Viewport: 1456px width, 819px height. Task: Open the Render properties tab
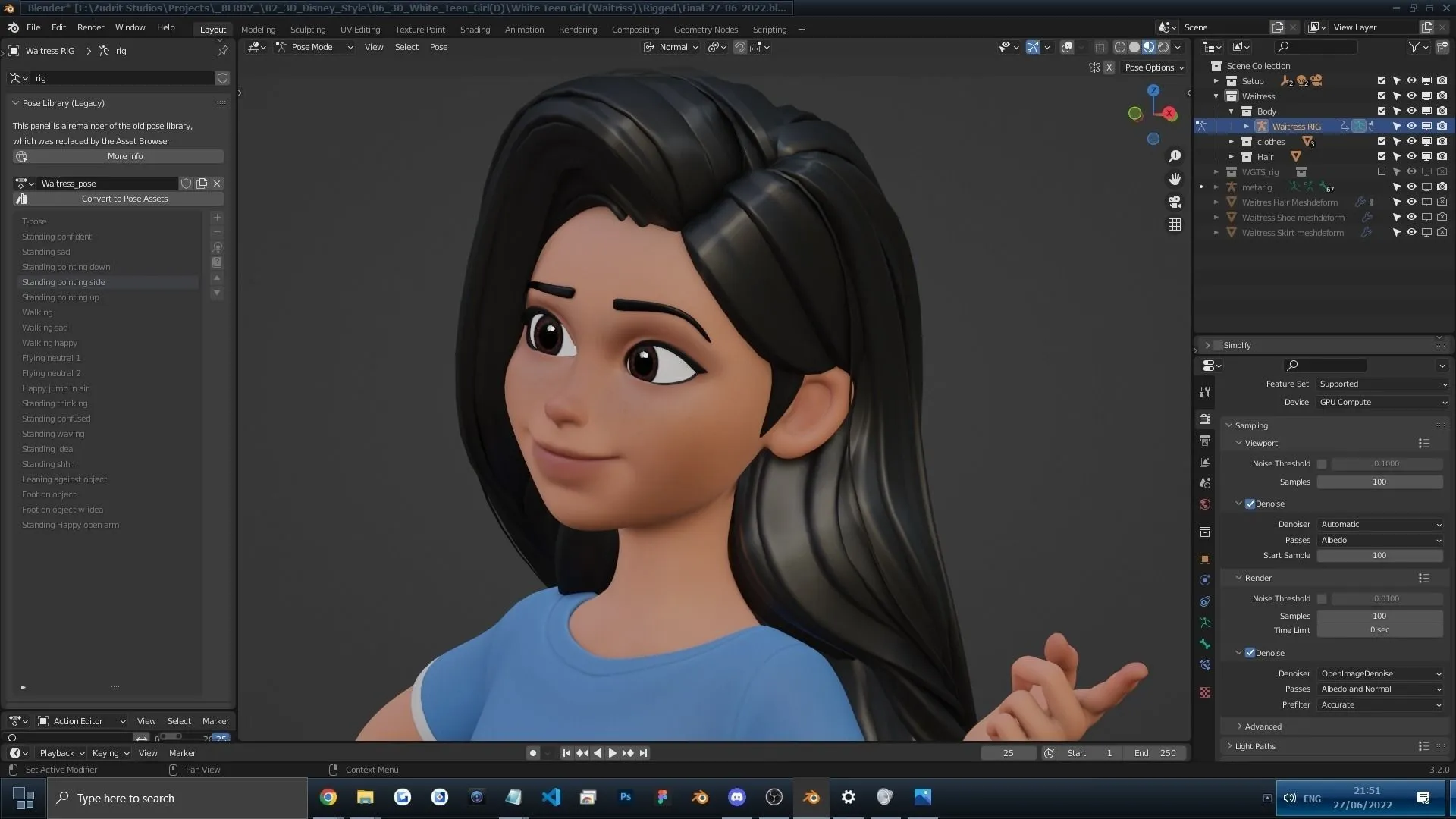[1204, 419]
